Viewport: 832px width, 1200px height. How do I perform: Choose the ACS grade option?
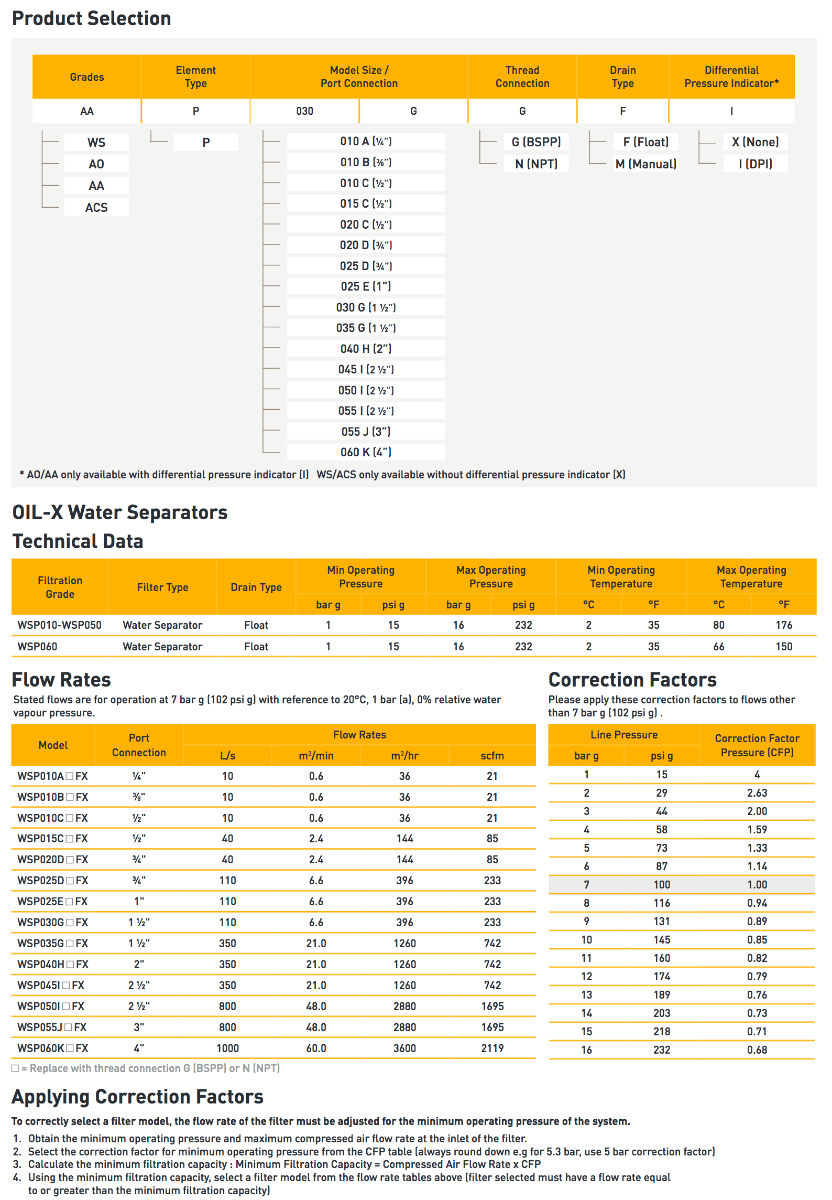click(96, 207)
